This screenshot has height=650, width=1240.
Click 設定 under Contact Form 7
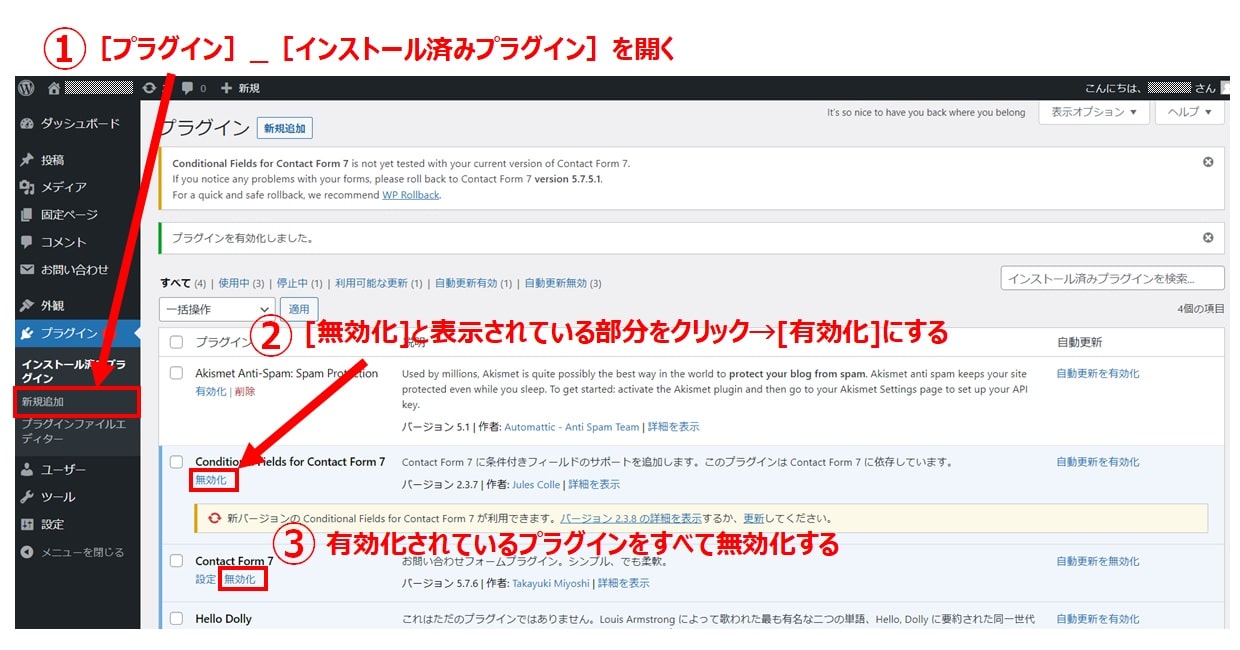click(x=206, y=579)
